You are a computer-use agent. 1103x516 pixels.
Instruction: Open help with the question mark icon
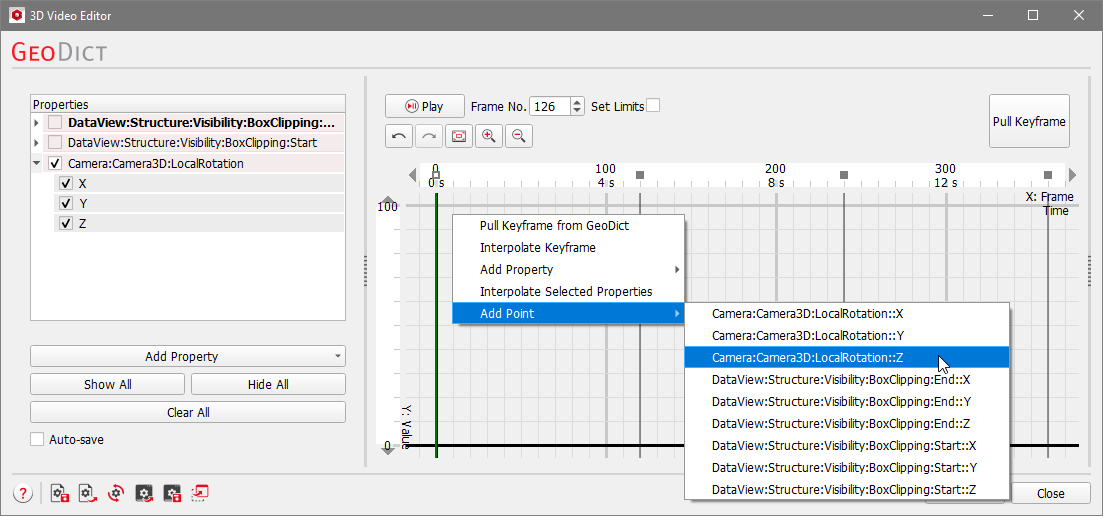23,493
